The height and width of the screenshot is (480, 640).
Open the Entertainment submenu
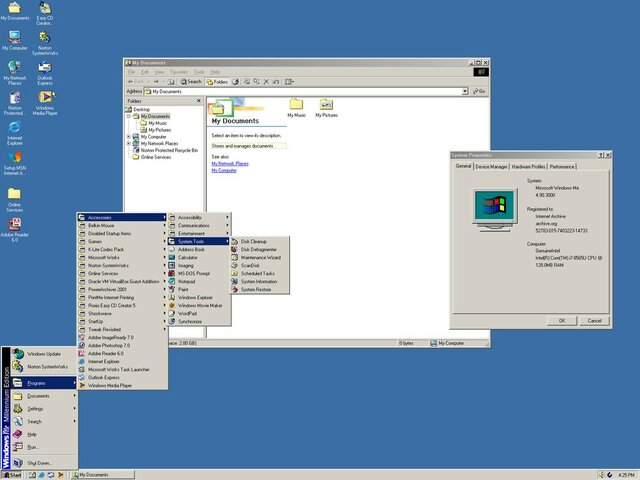coord(199,233)
